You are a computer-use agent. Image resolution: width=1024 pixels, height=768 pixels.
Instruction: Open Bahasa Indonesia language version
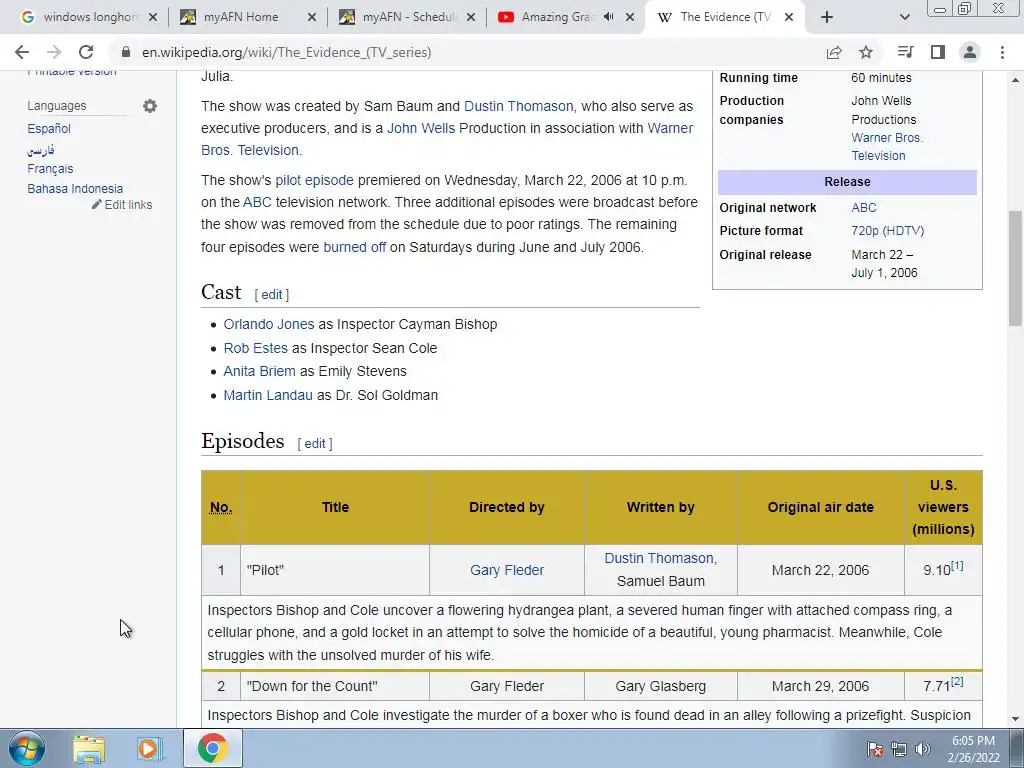click(75, 188)
